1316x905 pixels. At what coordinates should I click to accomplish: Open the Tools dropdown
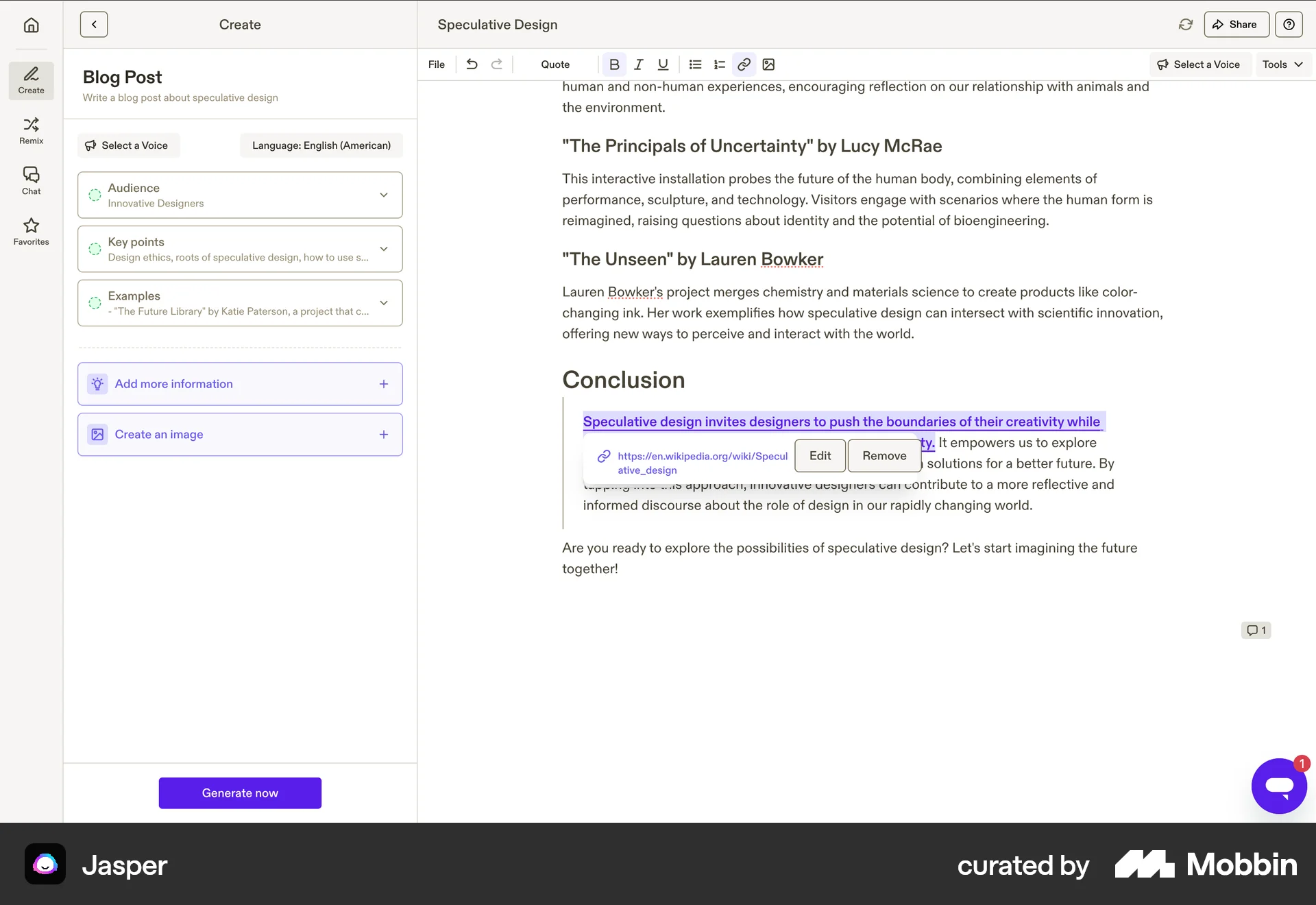1280,64
